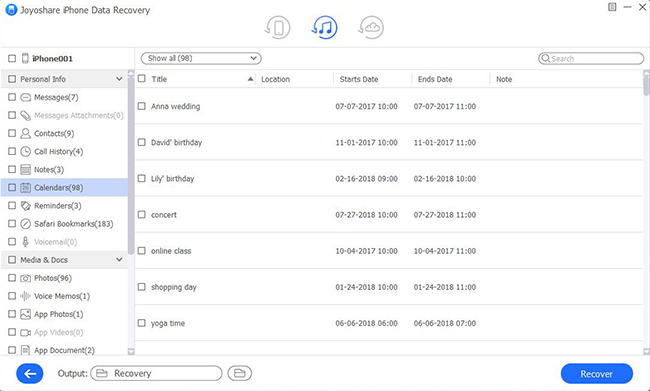Open the menu icon in title bar

(612, 7)
